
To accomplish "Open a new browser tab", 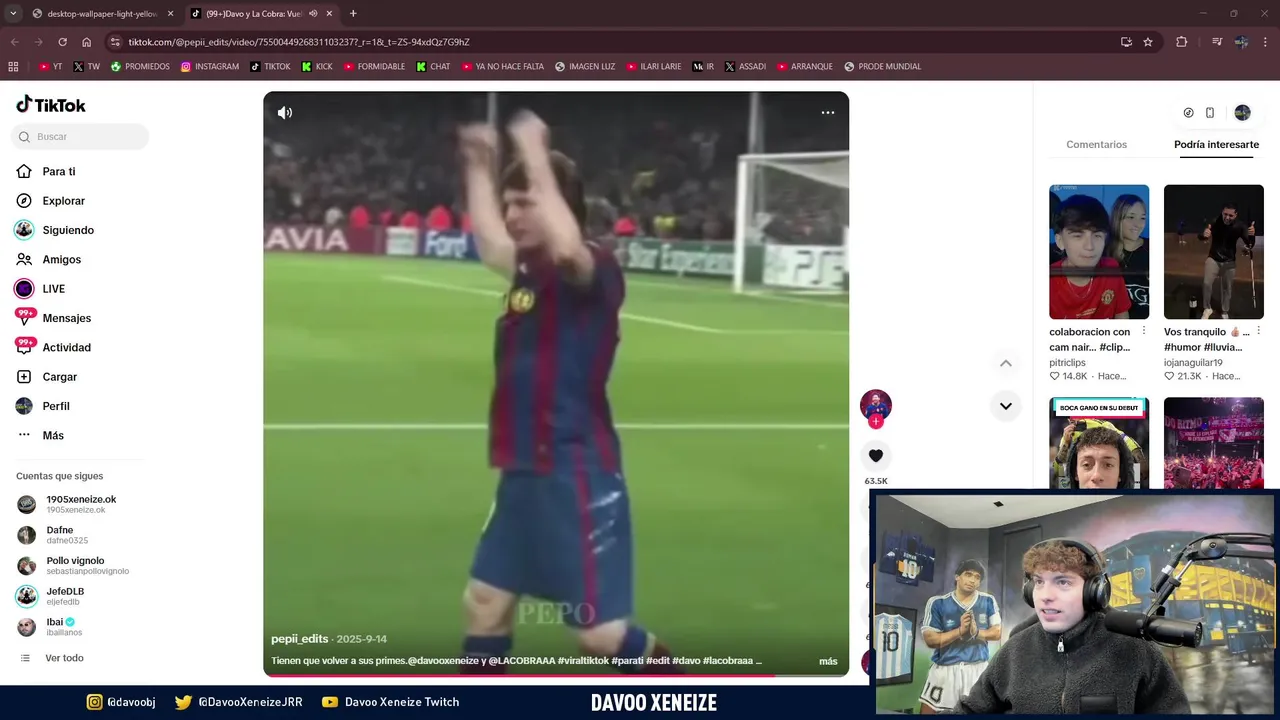I will pos(353,14).
